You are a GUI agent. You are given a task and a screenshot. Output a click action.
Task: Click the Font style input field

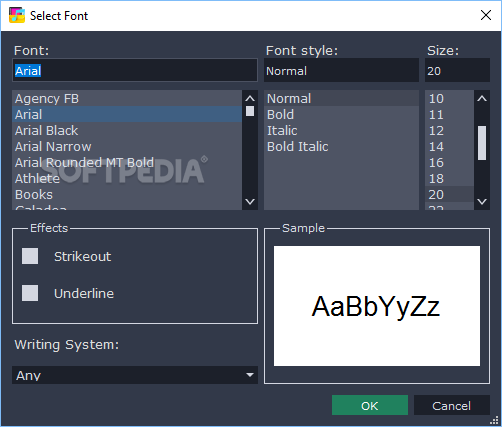pos(341,70)
